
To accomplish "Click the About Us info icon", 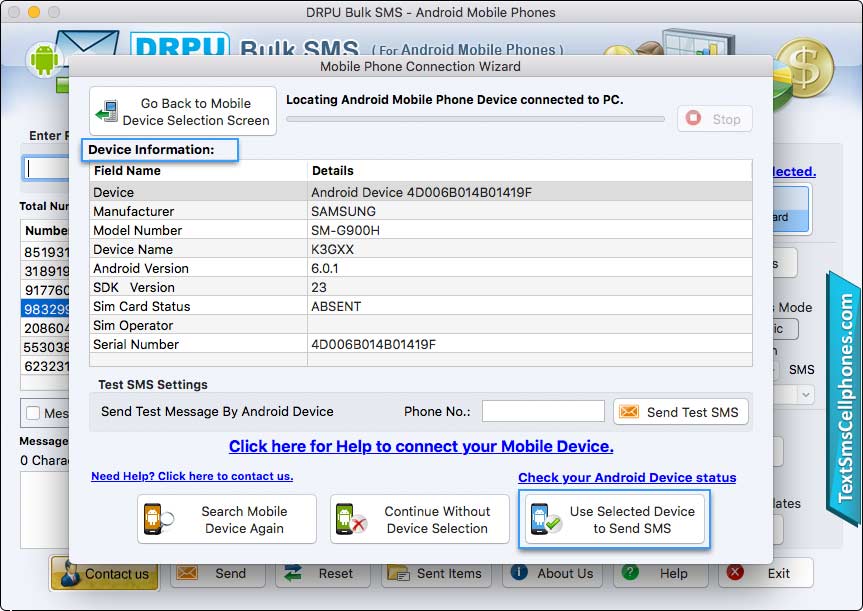I will click(x=519, y=572).
